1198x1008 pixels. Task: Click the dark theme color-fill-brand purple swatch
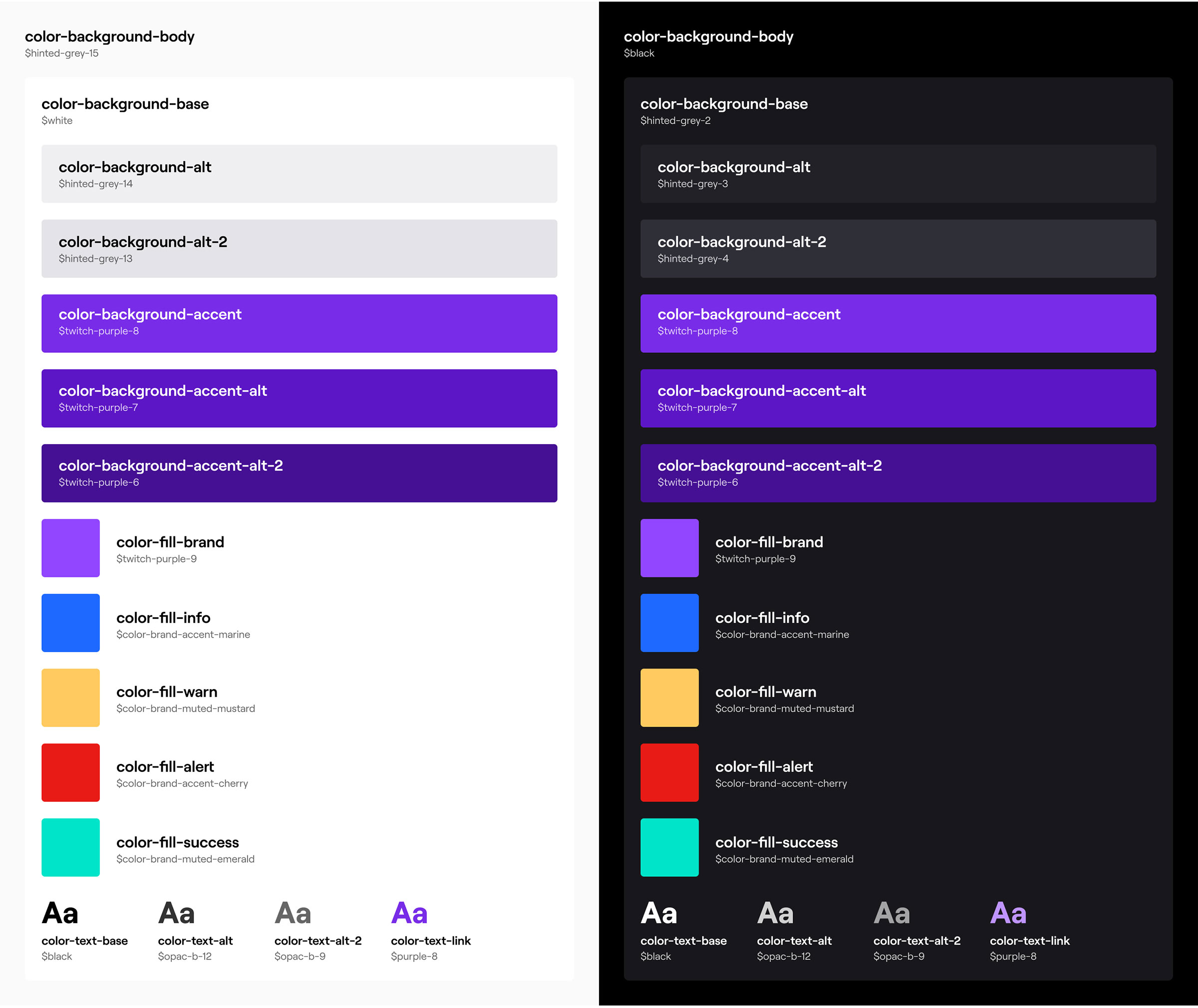tap(669, 547)
